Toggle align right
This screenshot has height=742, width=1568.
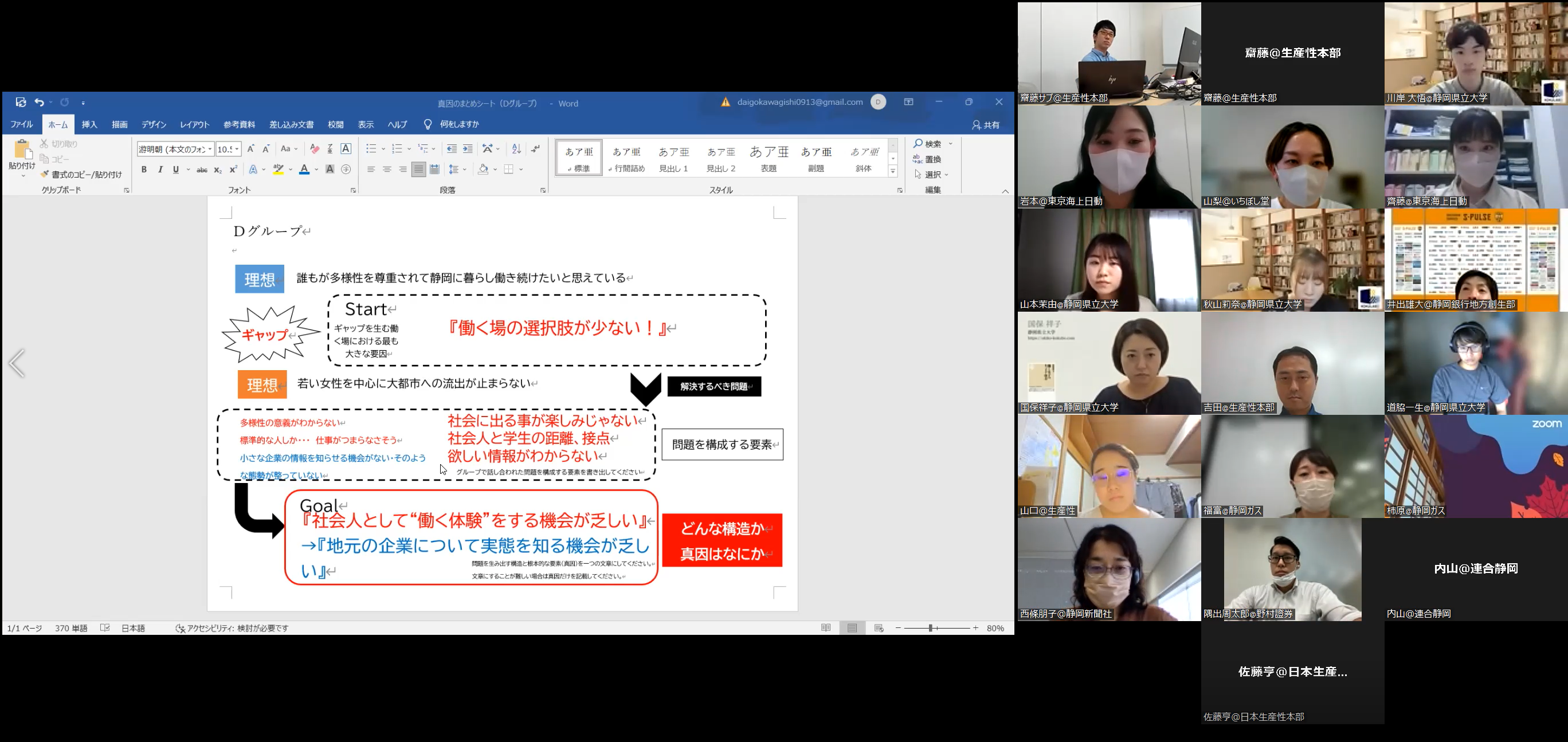click(x=402, y=170)
